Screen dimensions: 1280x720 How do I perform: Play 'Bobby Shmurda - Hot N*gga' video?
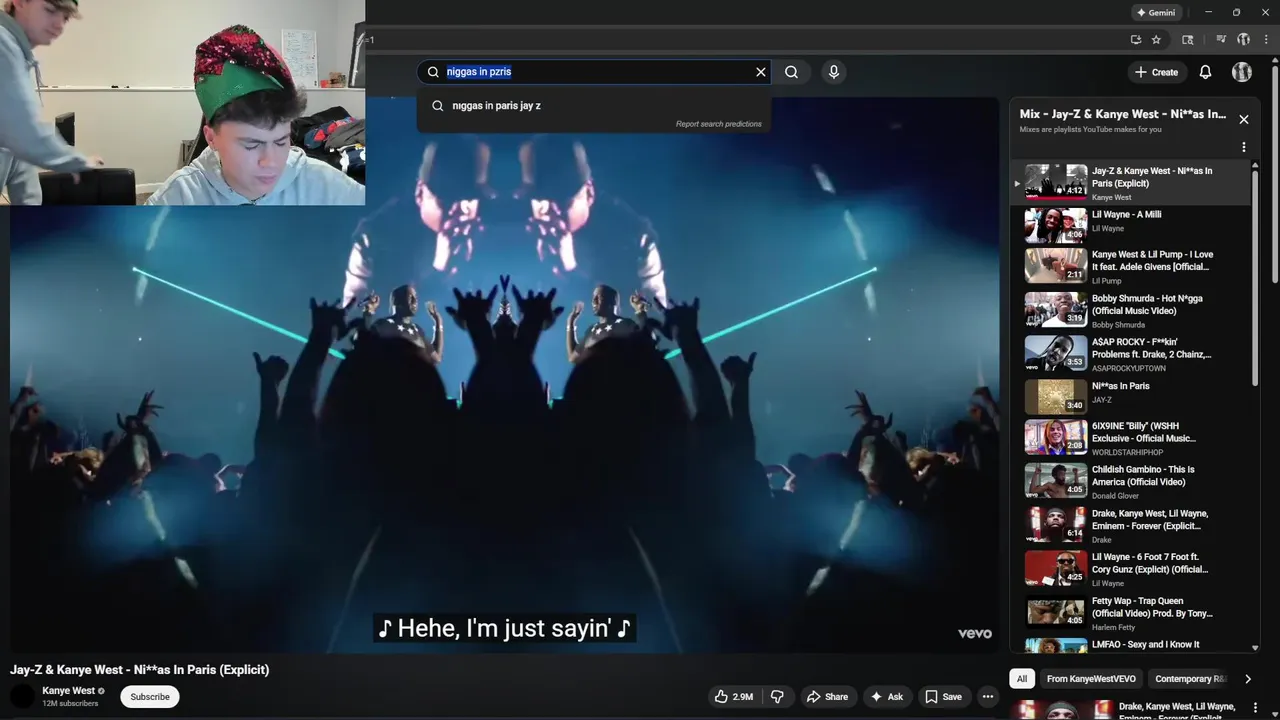pyautogui.click(x=1131, y=311)
